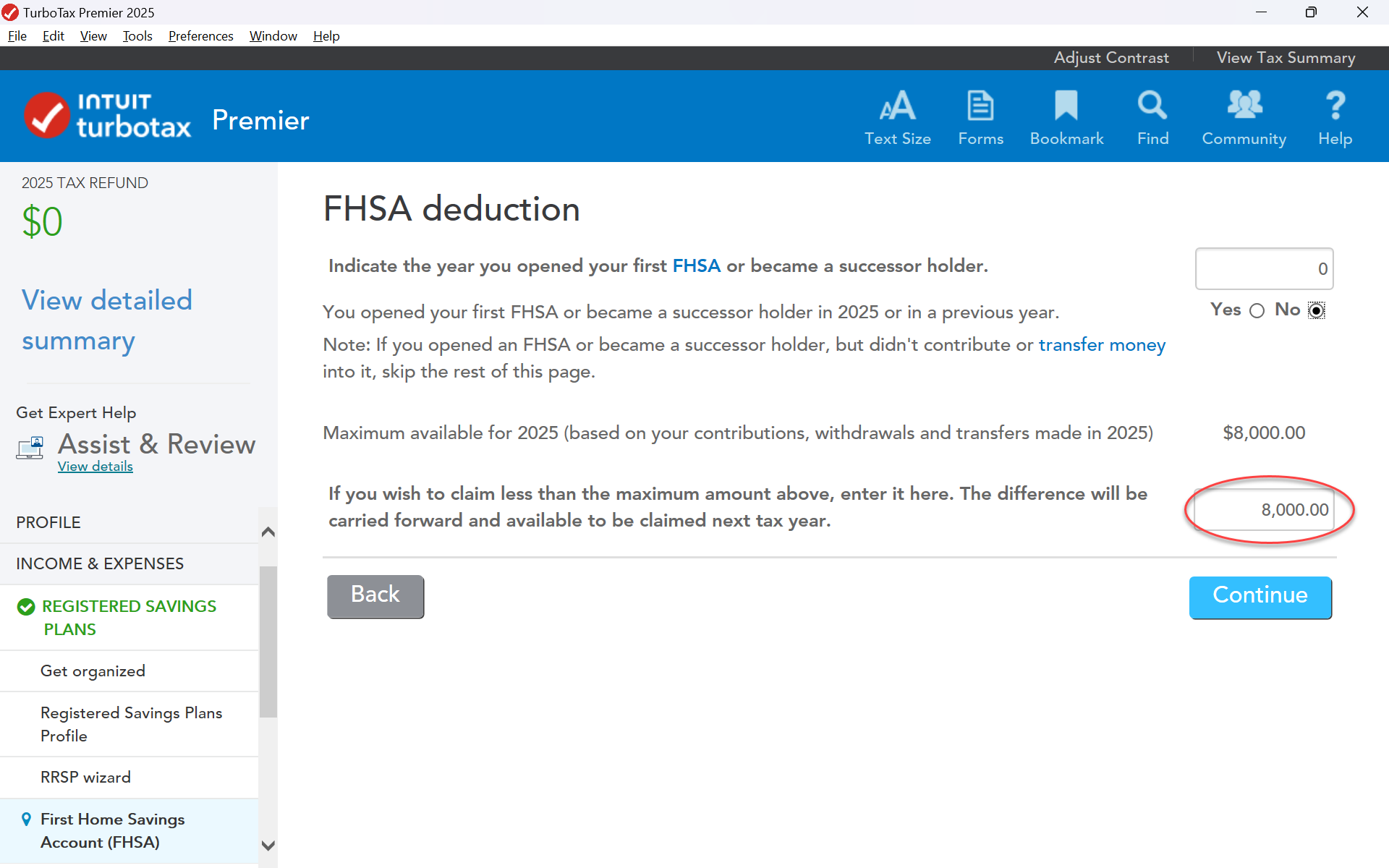Select the Yes radio button
Screen dimensions: 1389x868
click(1257, 311)
